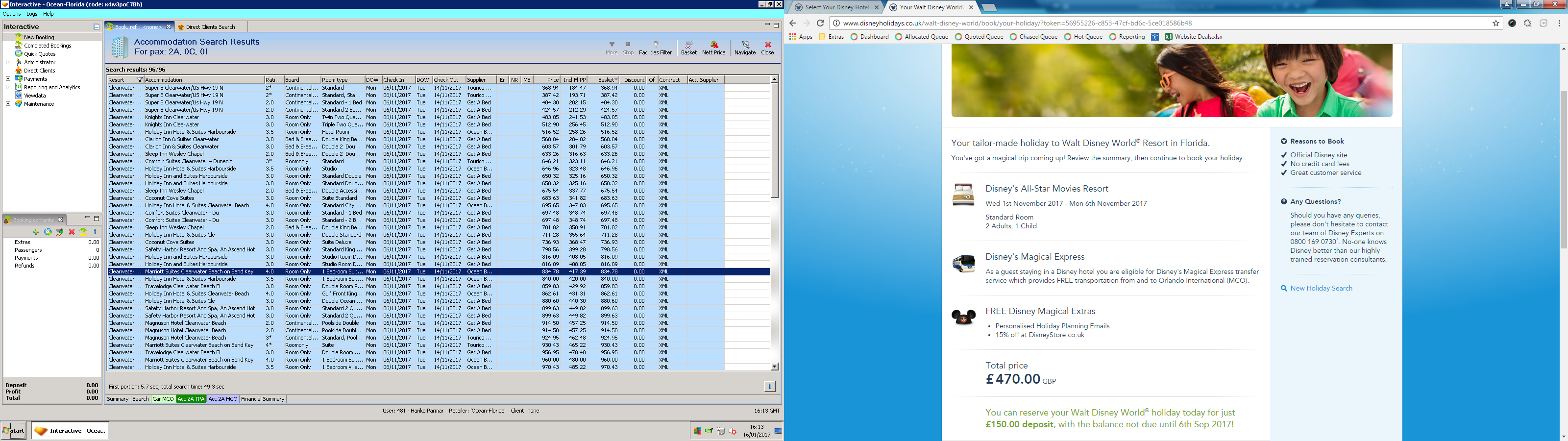Click the red X delete icon in Booking contents
Viewport: 1568px width, 441px height.
click(72, 232)
